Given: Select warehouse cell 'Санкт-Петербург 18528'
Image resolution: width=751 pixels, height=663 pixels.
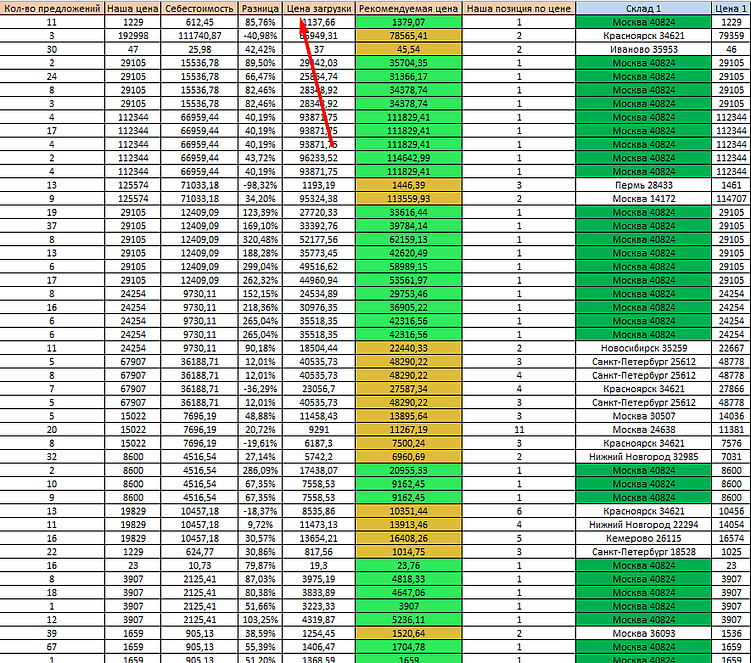Looking at the screenshot, I should [x=643, y=552].
